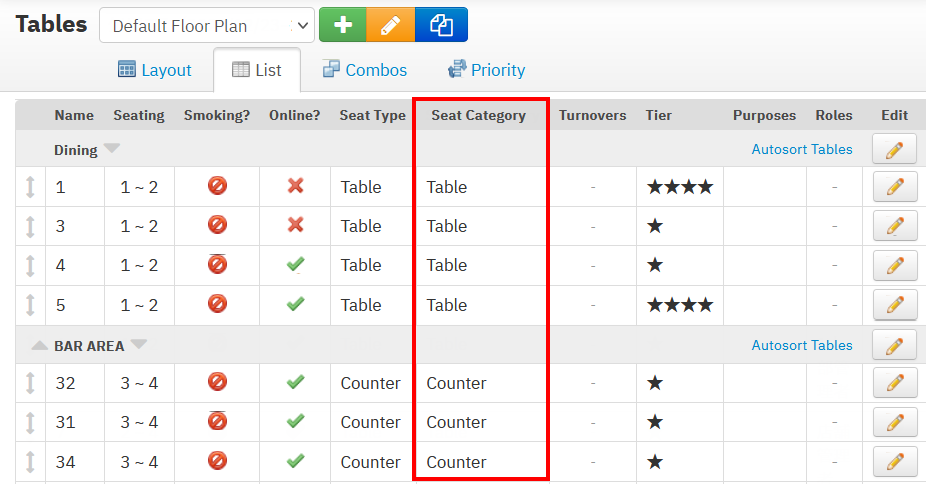Edit the BAR AREA section pencil button
The height and width of the screenshot is (484, 926).
coord(894,345)
